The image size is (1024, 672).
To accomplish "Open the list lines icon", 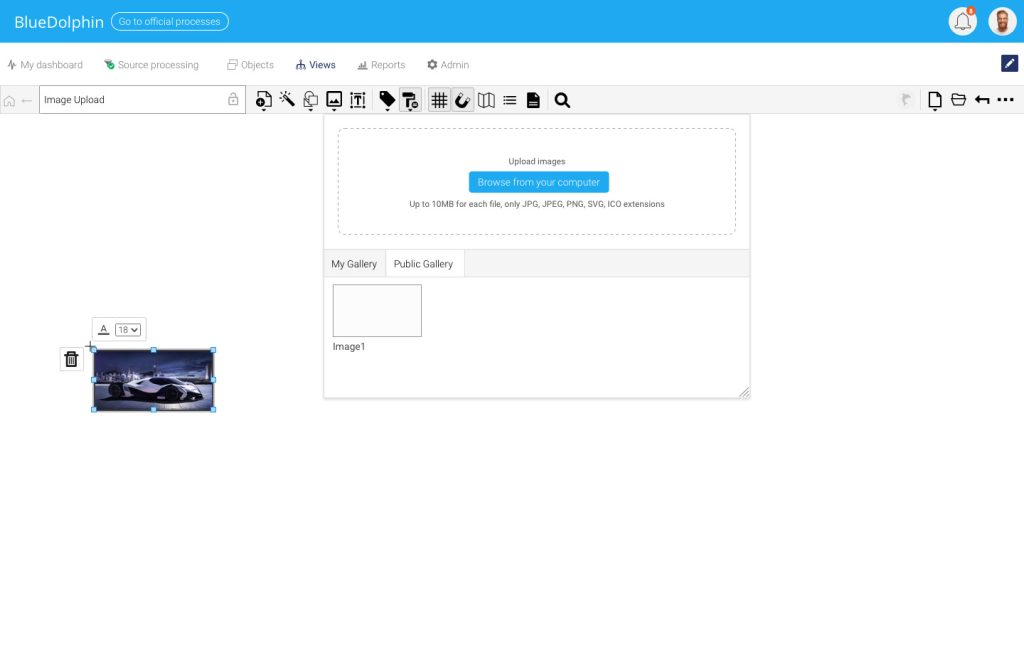I will [509, 100].
